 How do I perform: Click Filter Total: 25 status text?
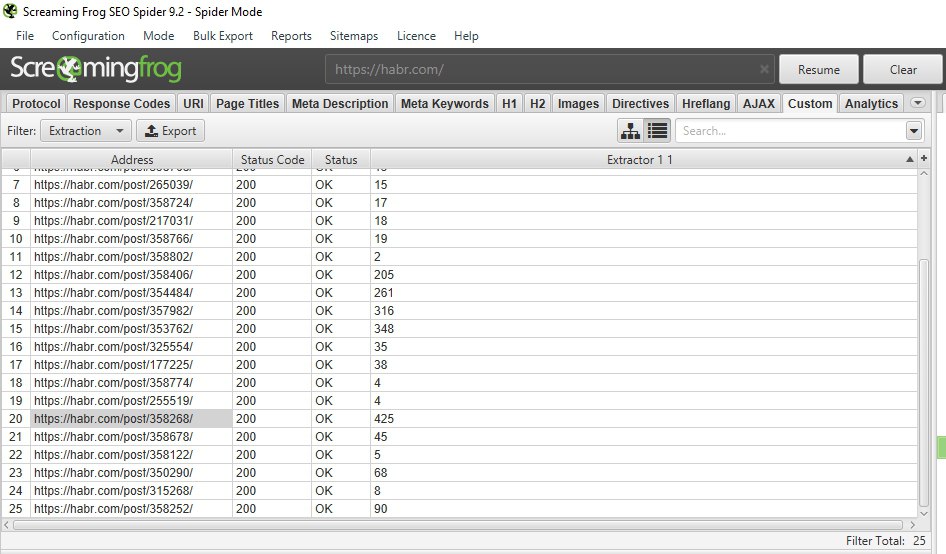click(x=886, y=541)
